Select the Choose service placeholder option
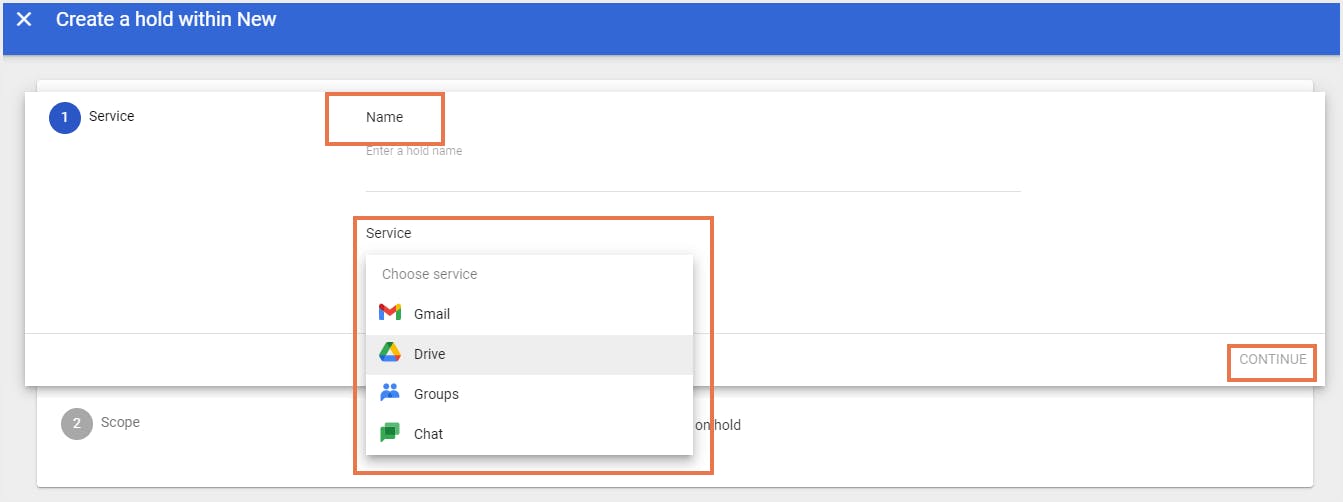This screenshot has width=1343, height=502. [430, 274]
